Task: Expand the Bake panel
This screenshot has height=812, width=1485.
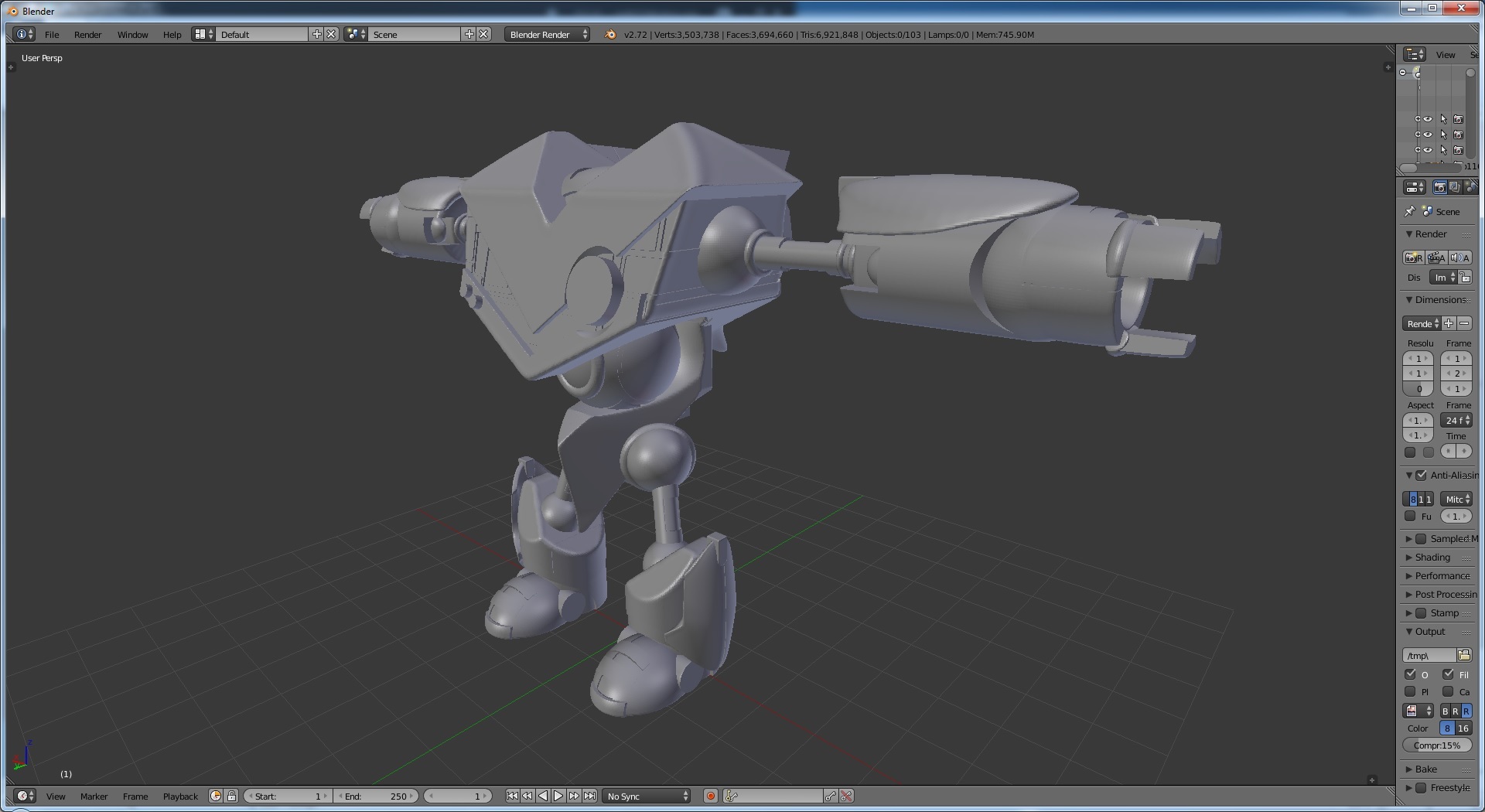Action: point(1409,769)
